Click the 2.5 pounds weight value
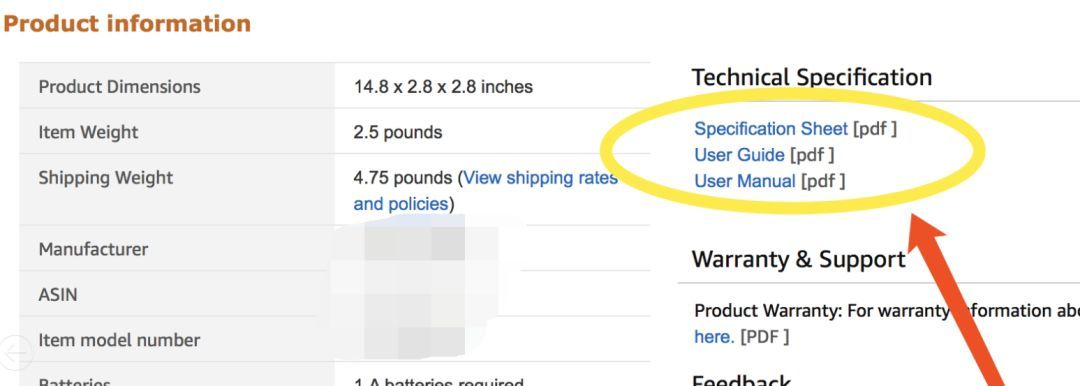Screen dimensions: 1080x386 397,132
